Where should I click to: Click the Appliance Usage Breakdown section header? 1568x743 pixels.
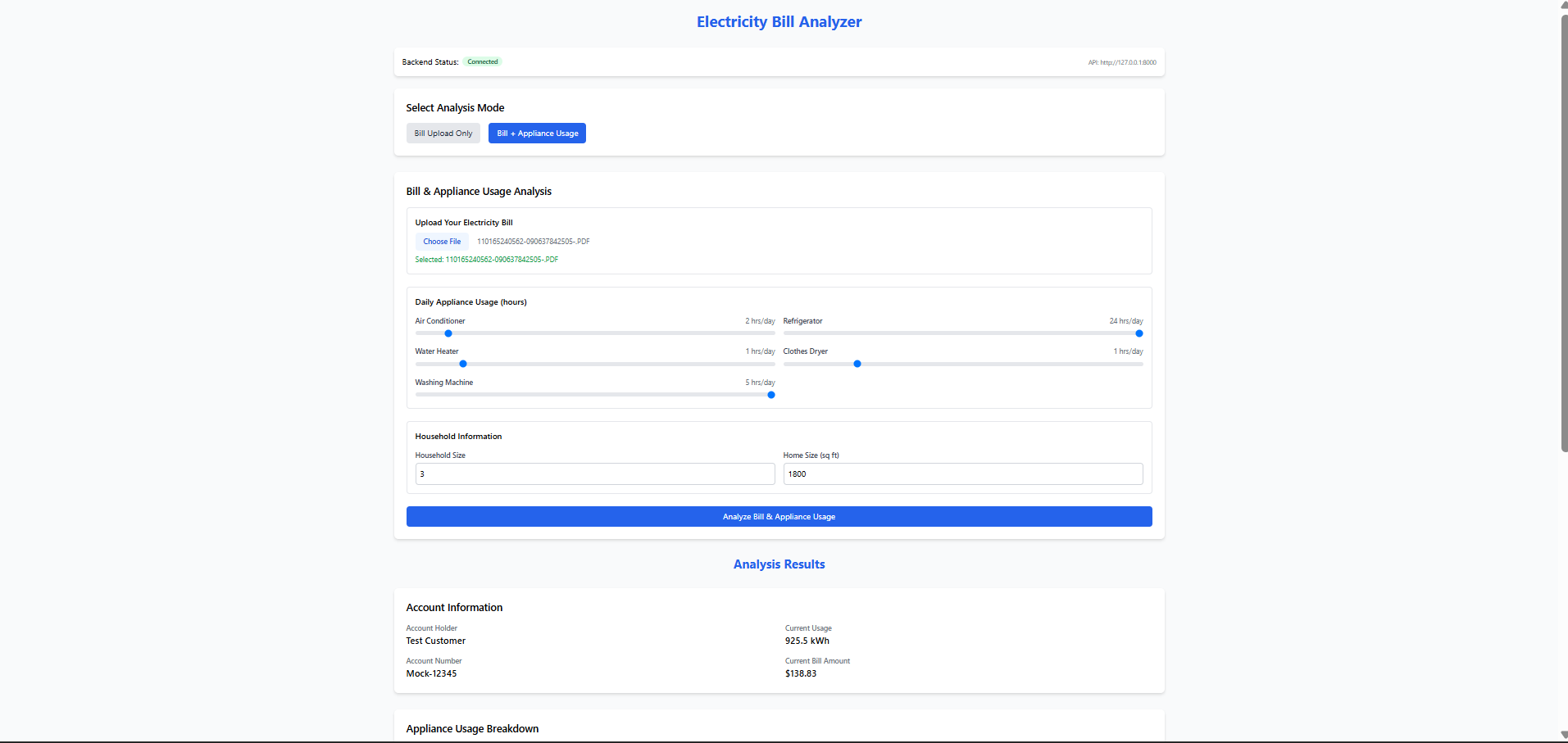pyautogui.click(x=472, y=728)
